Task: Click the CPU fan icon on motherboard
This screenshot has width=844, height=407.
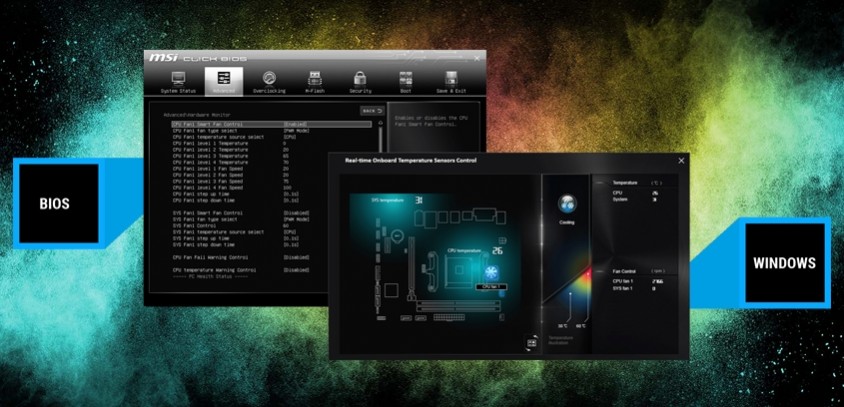Action: [x=491, y=272]
